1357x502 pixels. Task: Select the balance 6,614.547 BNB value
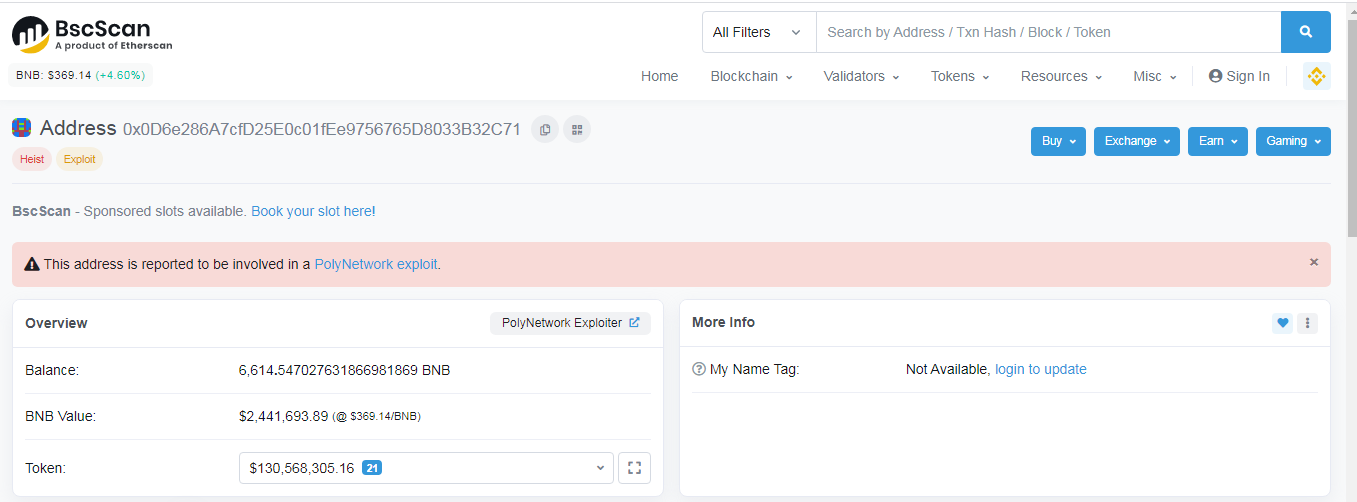point(344,370)
